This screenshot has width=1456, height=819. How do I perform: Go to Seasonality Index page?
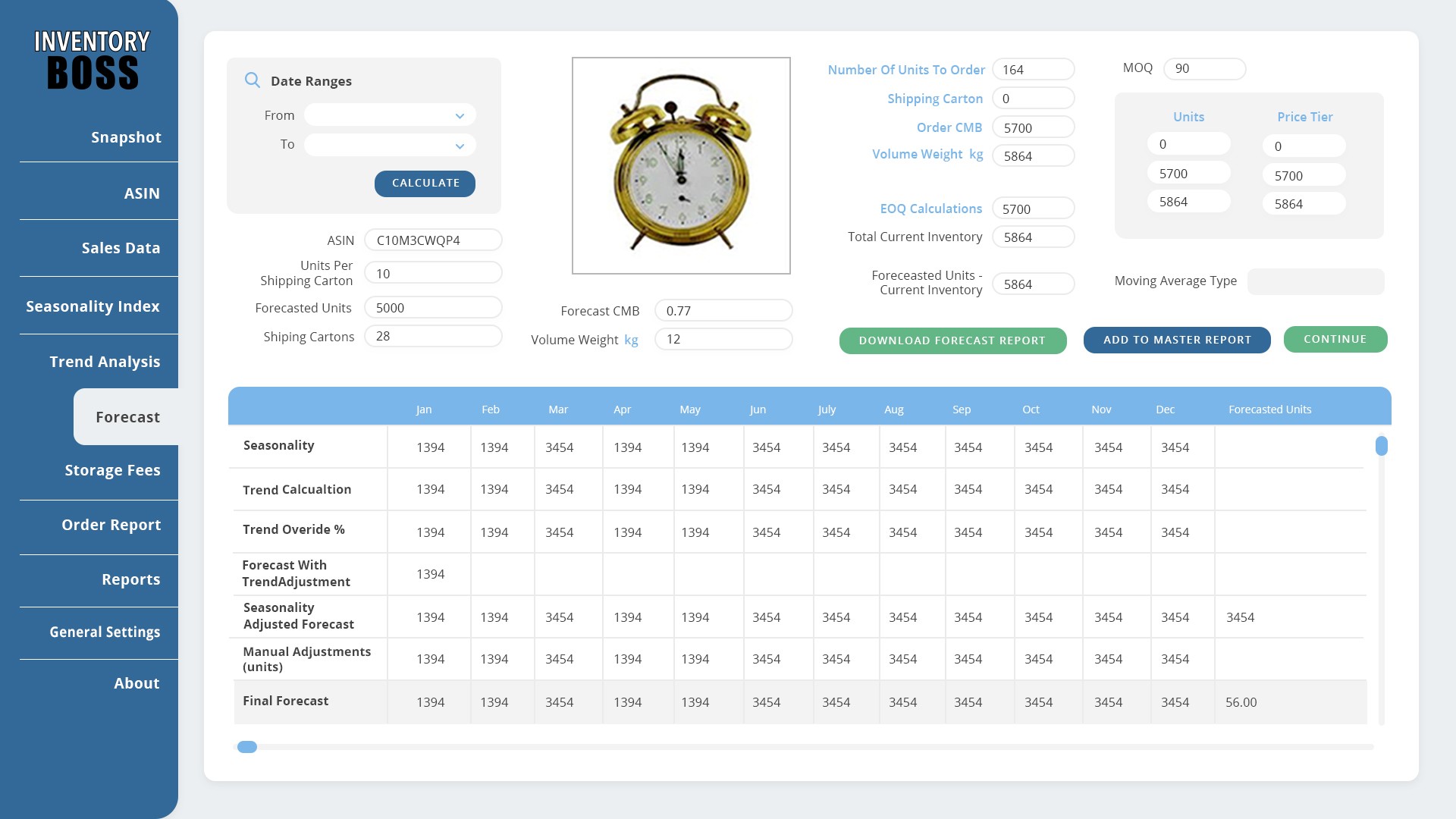[93, 306]
